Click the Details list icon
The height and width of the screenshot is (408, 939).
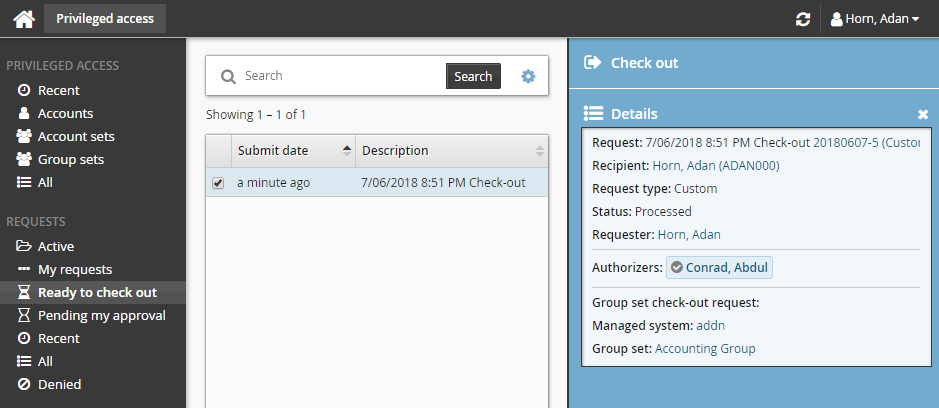tap(593, 114)
